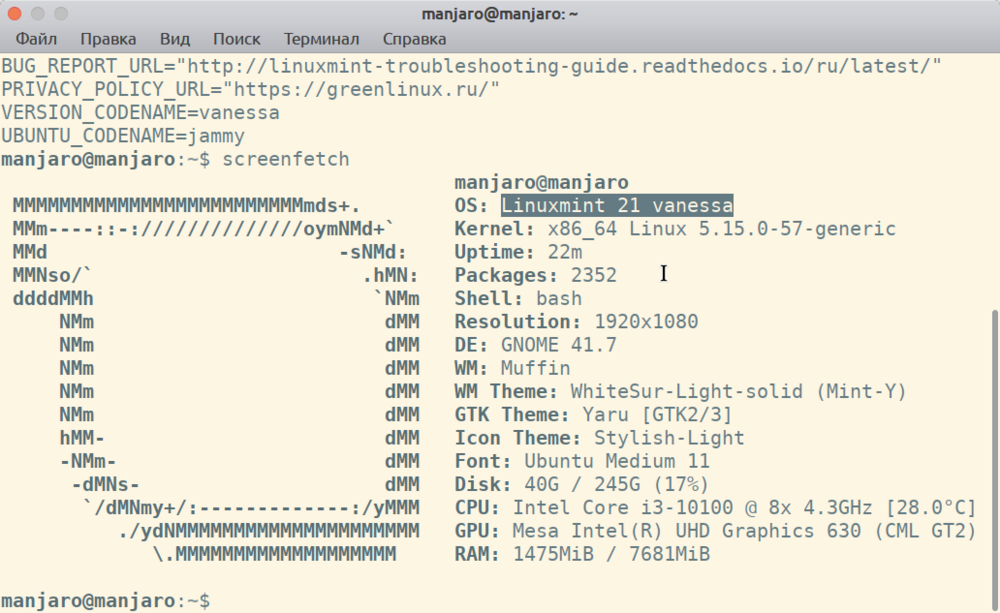Click the Icon Theme 'Stylish-Light'
Screen dimensions: 1000x613
(669, 438)
